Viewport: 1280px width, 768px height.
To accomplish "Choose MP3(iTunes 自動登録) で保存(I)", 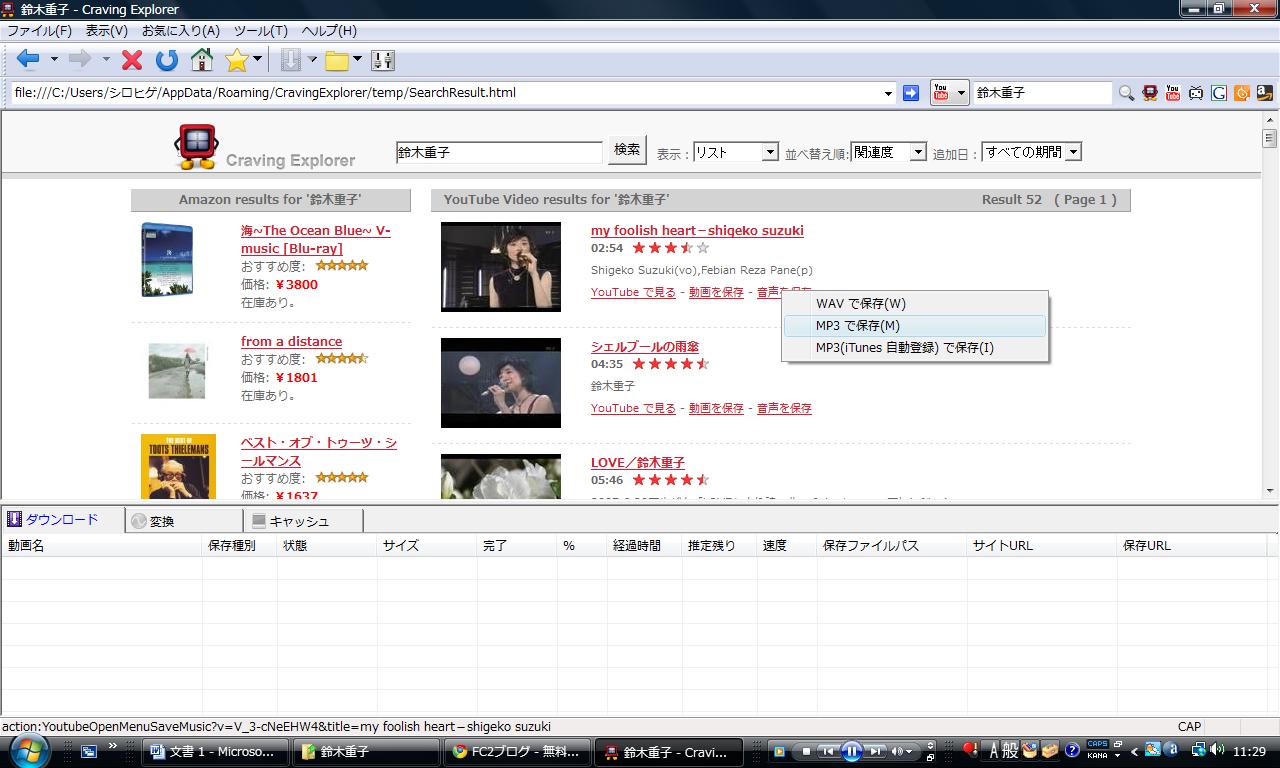I will 915,348.
